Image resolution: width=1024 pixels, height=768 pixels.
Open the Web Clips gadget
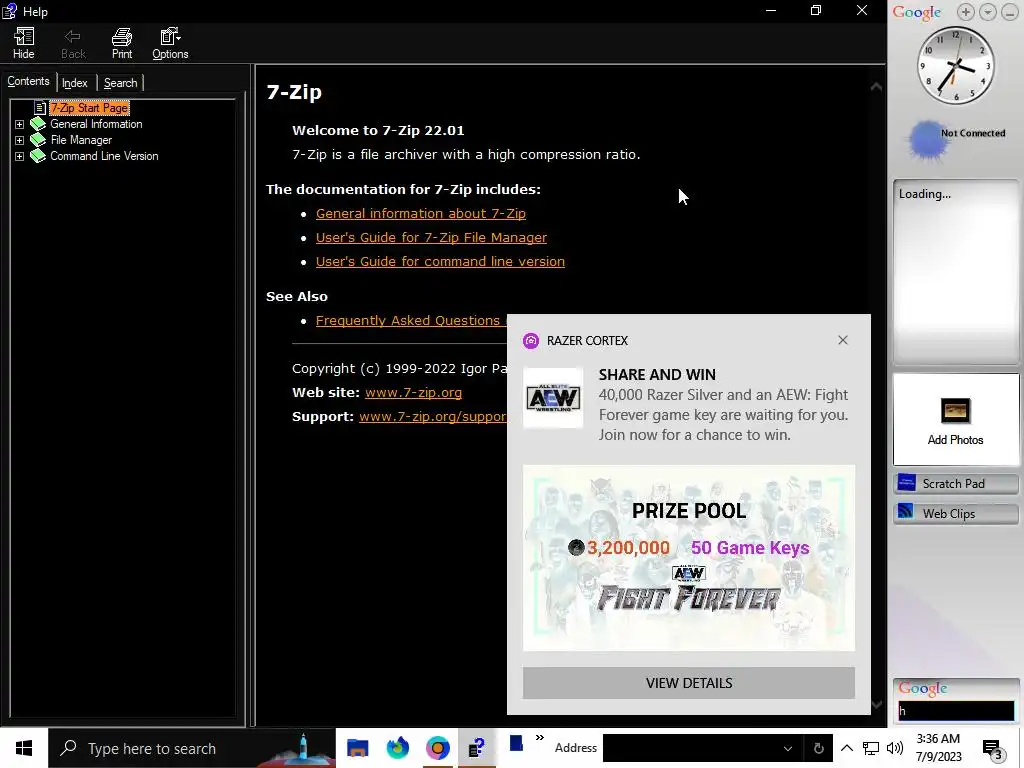(955, 514)
